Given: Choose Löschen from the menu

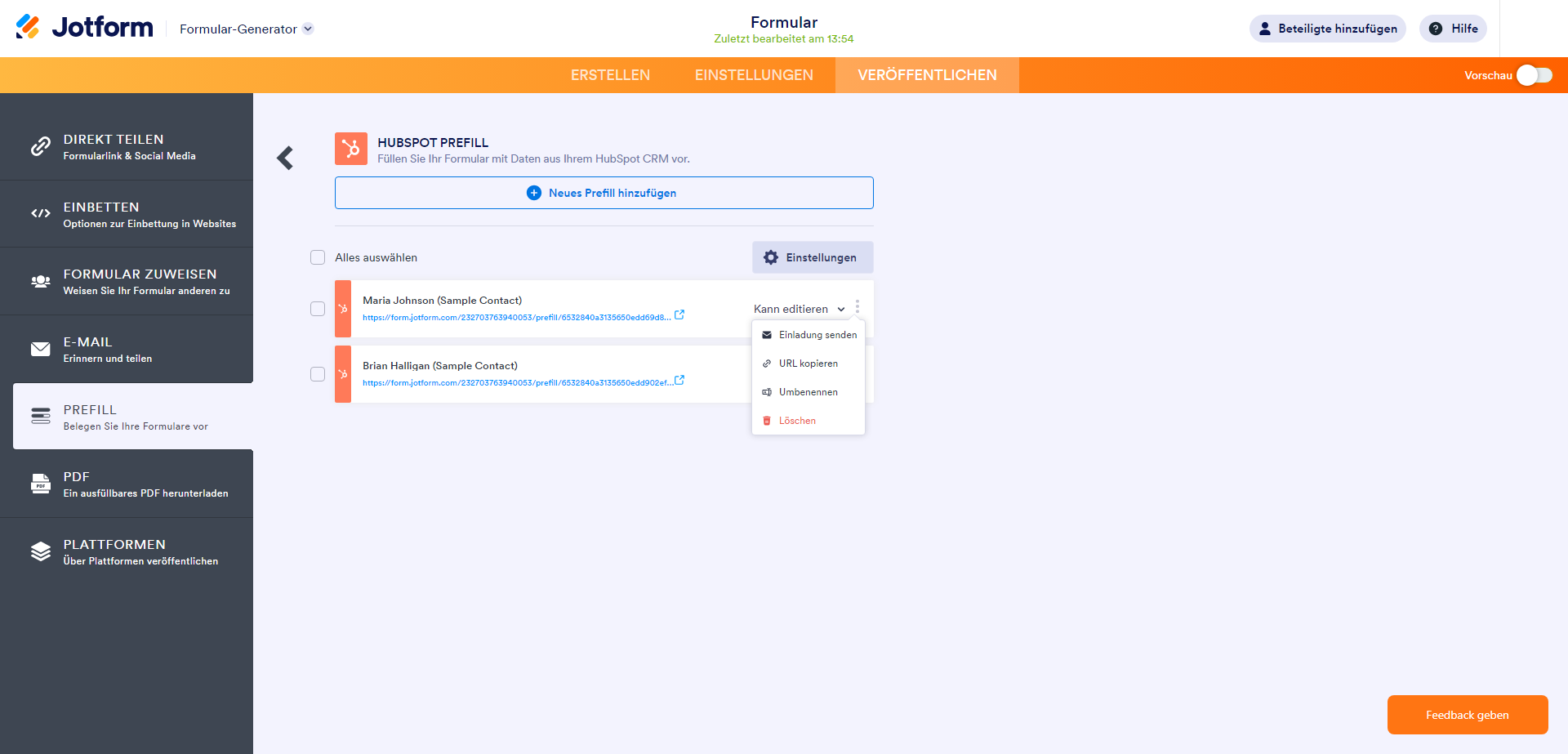Looking at the screenshot, I should (x=808, y=421).
